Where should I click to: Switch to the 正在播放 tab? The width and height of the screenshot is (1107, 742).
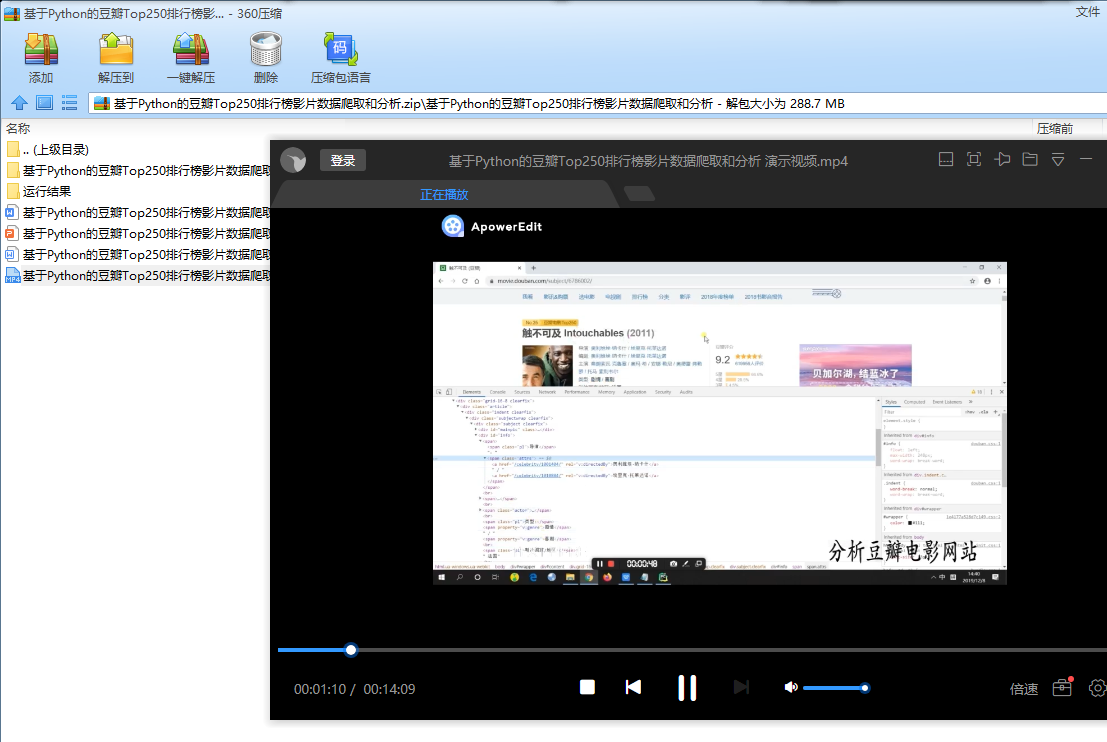point(444,194)
